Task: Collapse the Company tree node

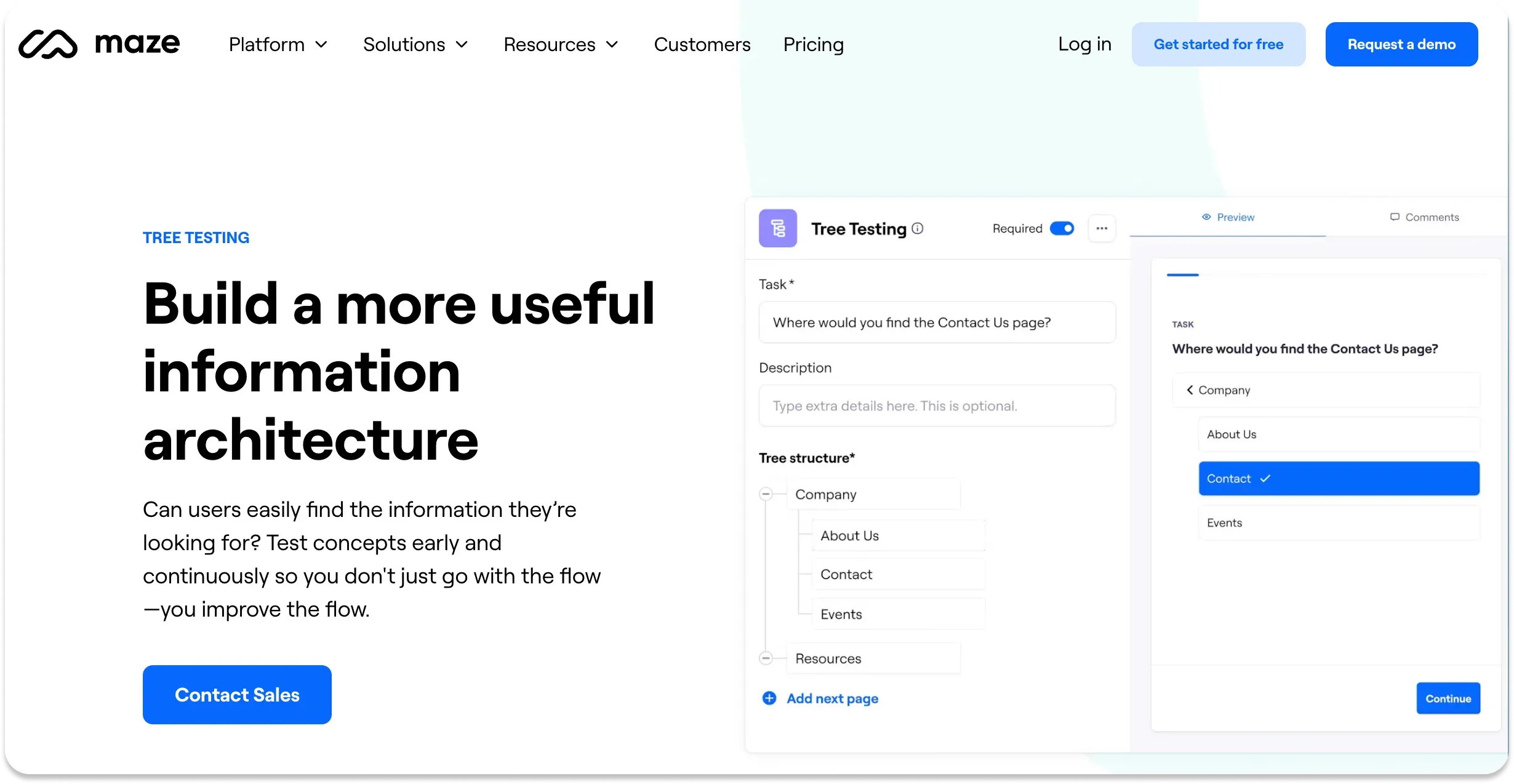Action: (x=766, y=494)
